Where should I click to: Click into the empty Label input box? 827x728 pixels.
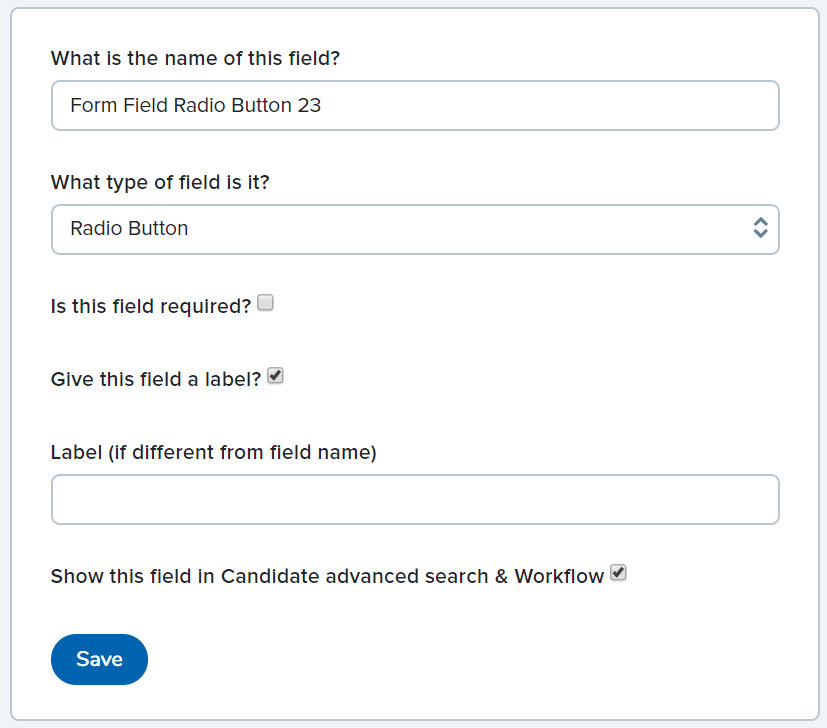coord(414,499)
